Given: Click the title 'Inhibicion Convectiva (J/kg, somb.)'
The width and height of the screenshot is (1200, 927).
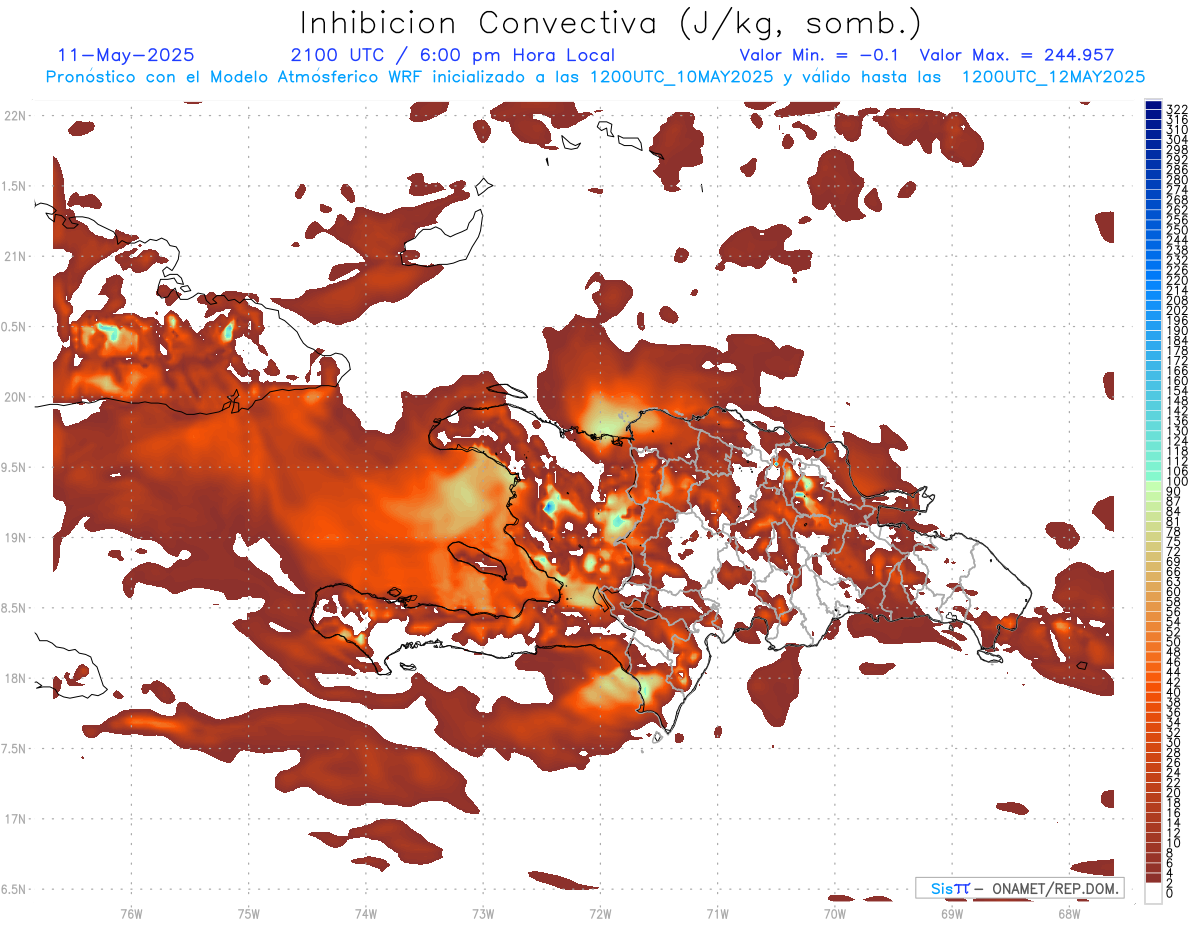Looking at the screenshot, I should point(611,23).
